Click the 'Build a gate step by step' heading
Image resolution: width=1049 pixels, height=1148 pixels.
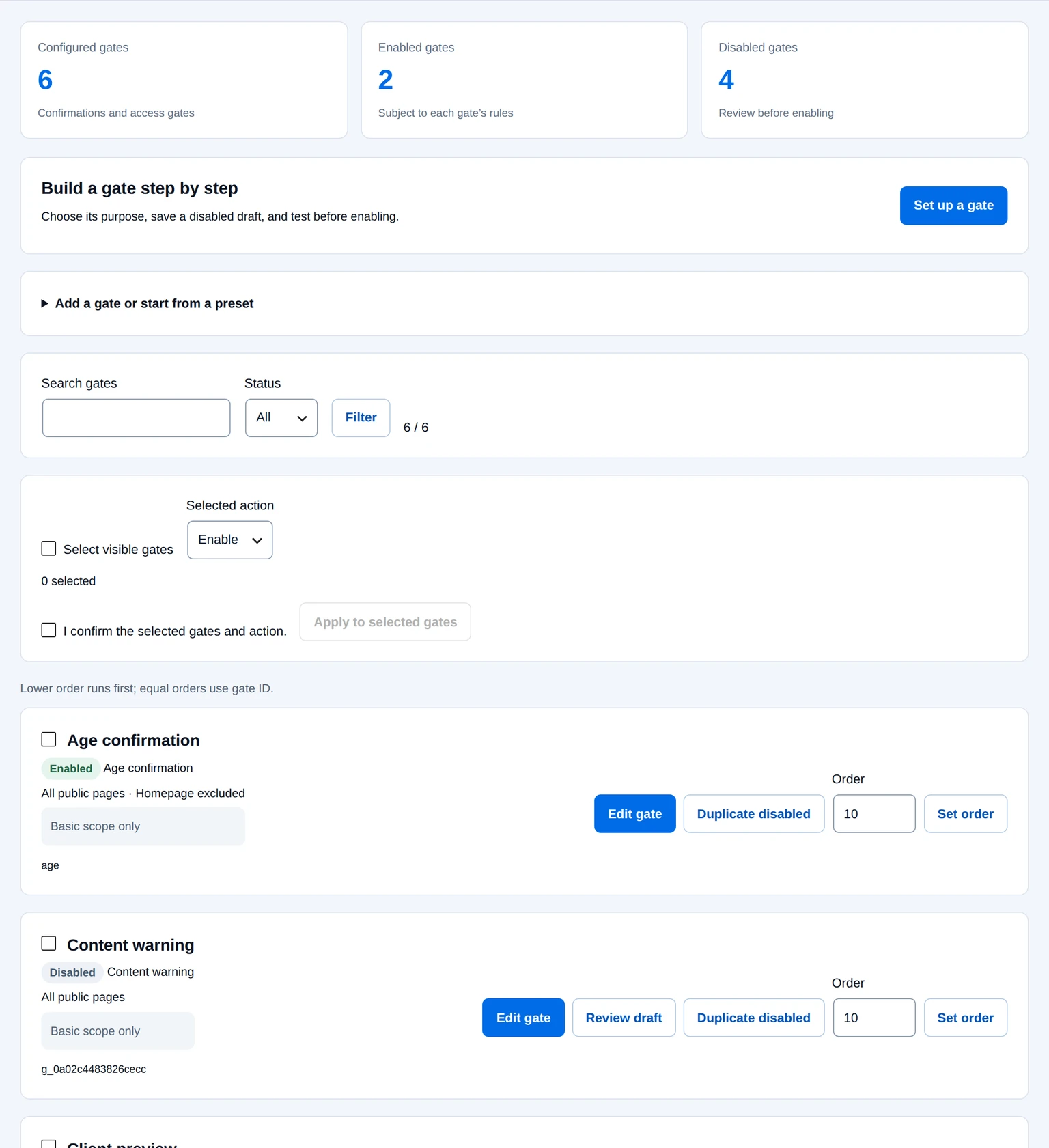139,188
